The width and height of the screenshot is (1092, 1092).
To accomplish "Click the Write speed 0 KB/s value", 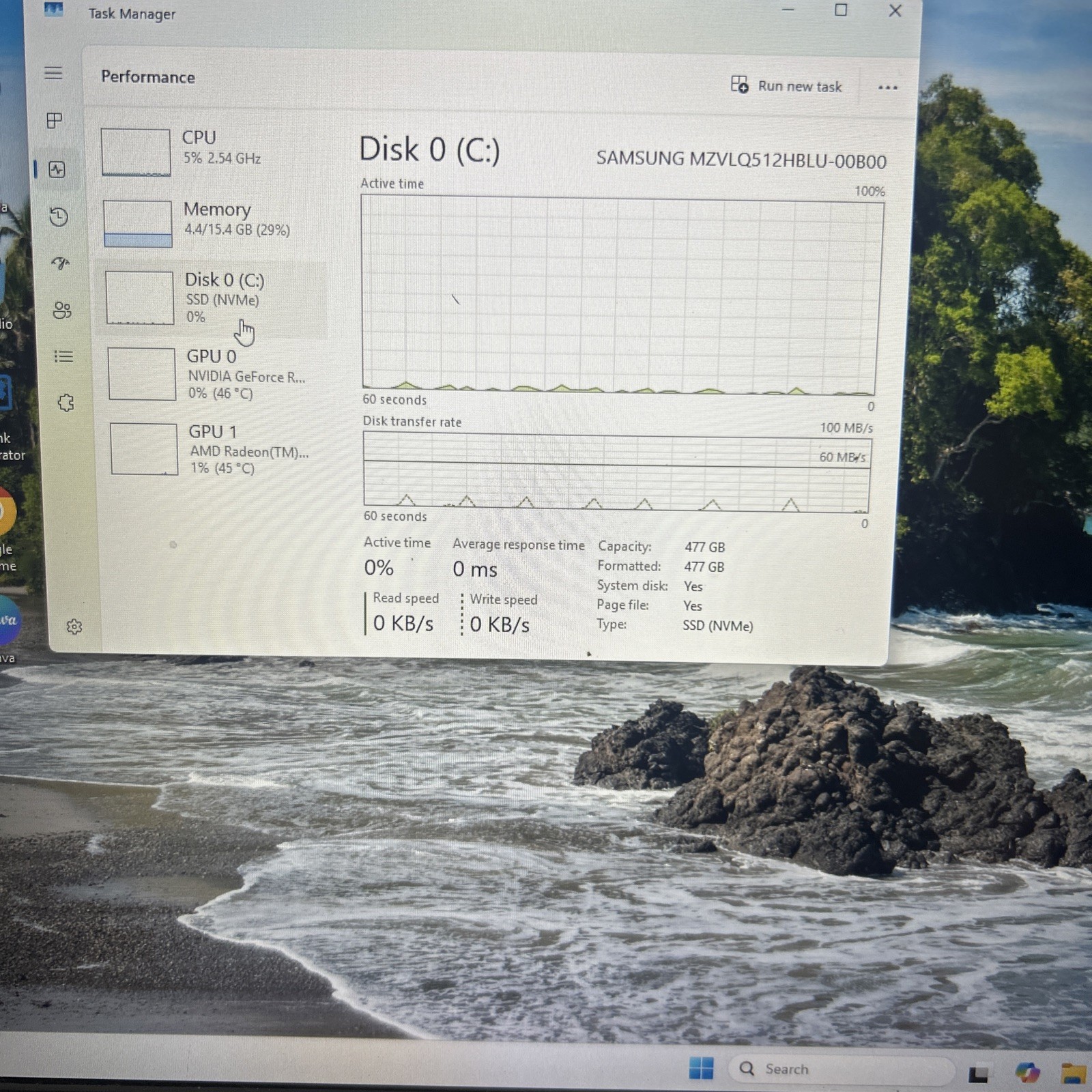I will pos(500,624).
